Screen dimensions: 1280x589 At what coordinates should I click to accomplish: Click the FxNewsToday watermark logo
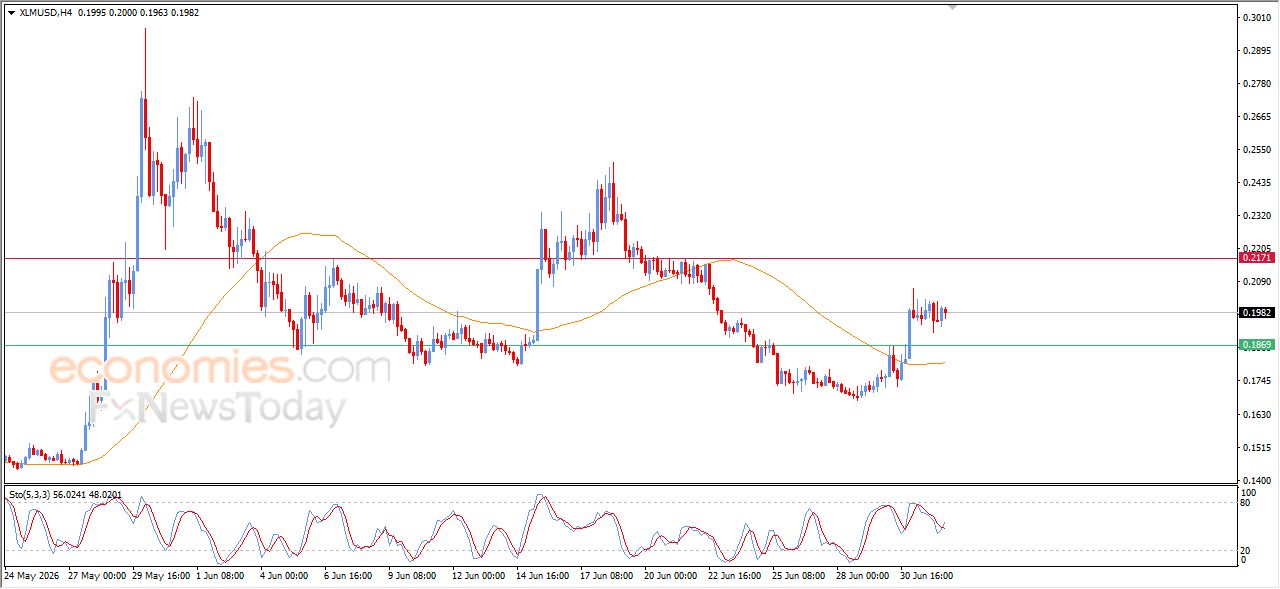click(217, 408)
